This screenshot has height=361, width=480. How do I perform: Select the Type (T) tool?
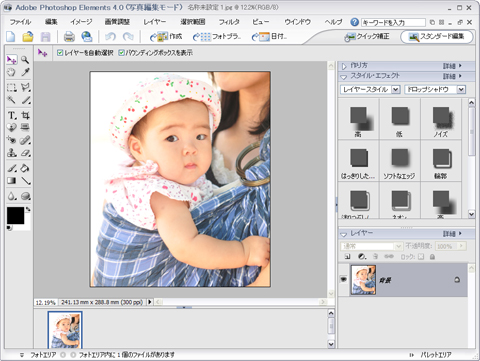point(12,115)
